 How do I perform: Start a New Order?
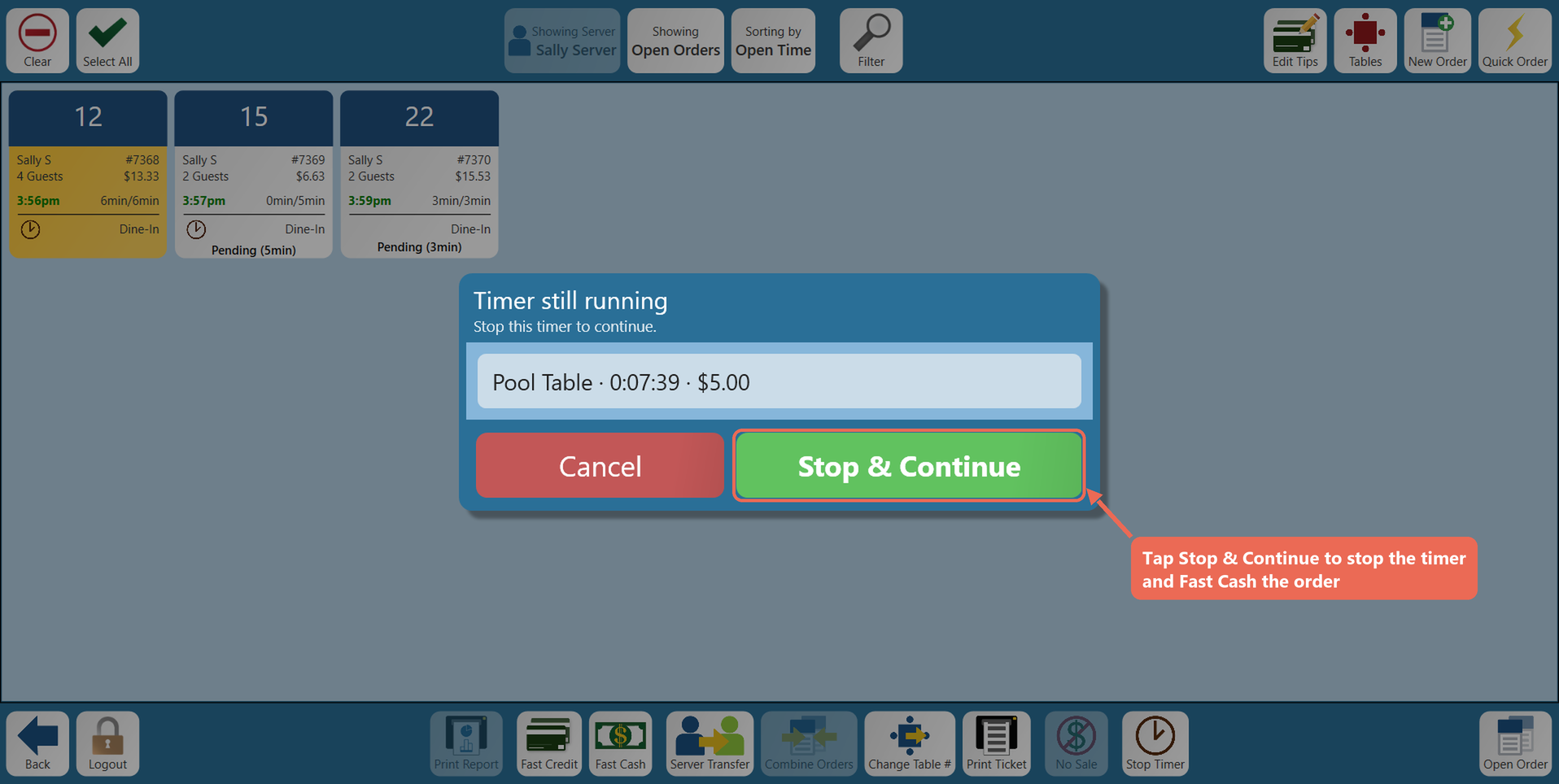point(1437,41)
